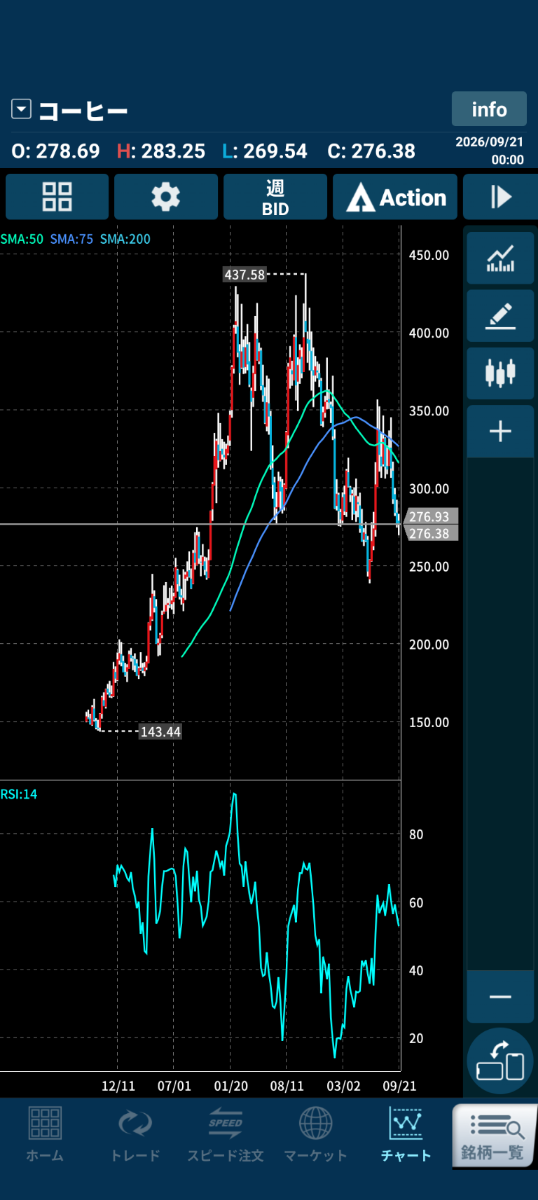Image resolution: width=538 pixels, height=1200 pixels.
Task: Open スピード注文 tab
Action: (x=225, y=1135)
